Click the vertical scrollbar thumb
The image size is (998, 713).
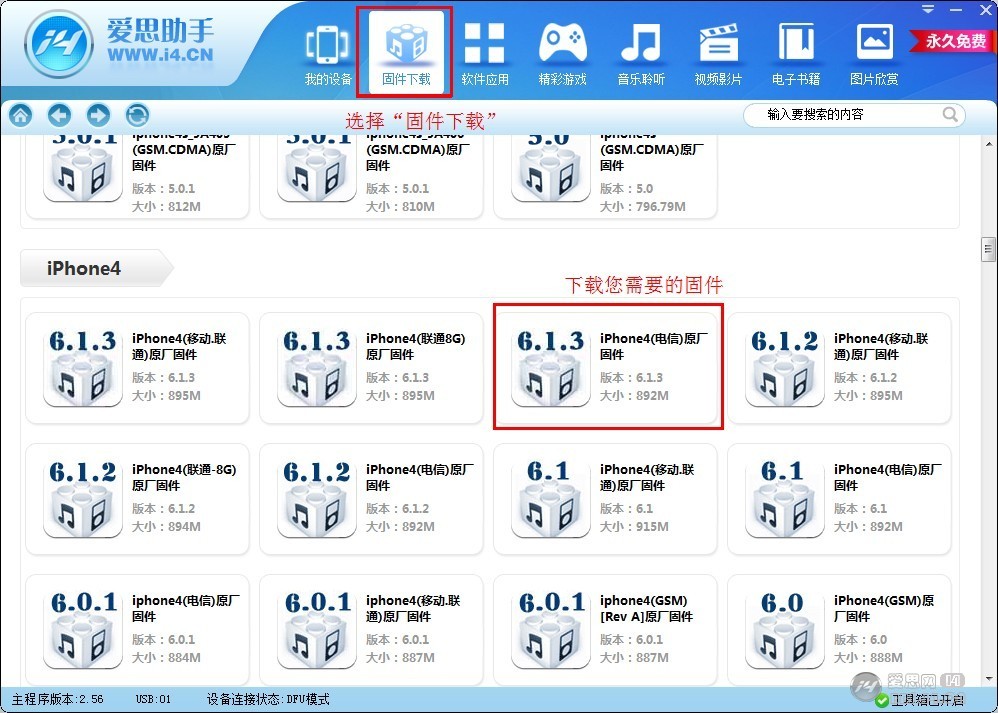(988, 248)
